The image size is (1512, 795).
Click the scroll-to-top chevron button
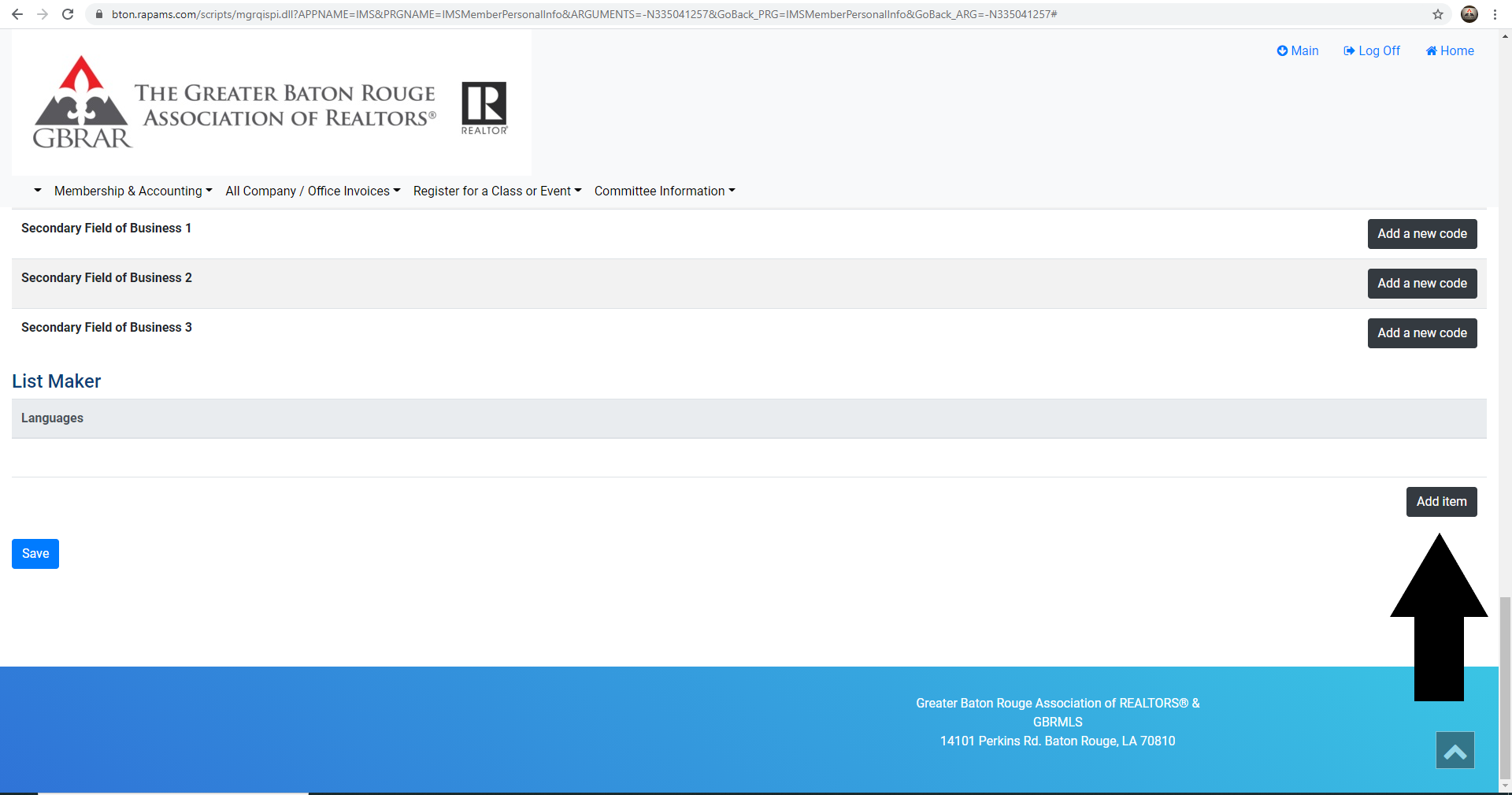point(1455,750)
